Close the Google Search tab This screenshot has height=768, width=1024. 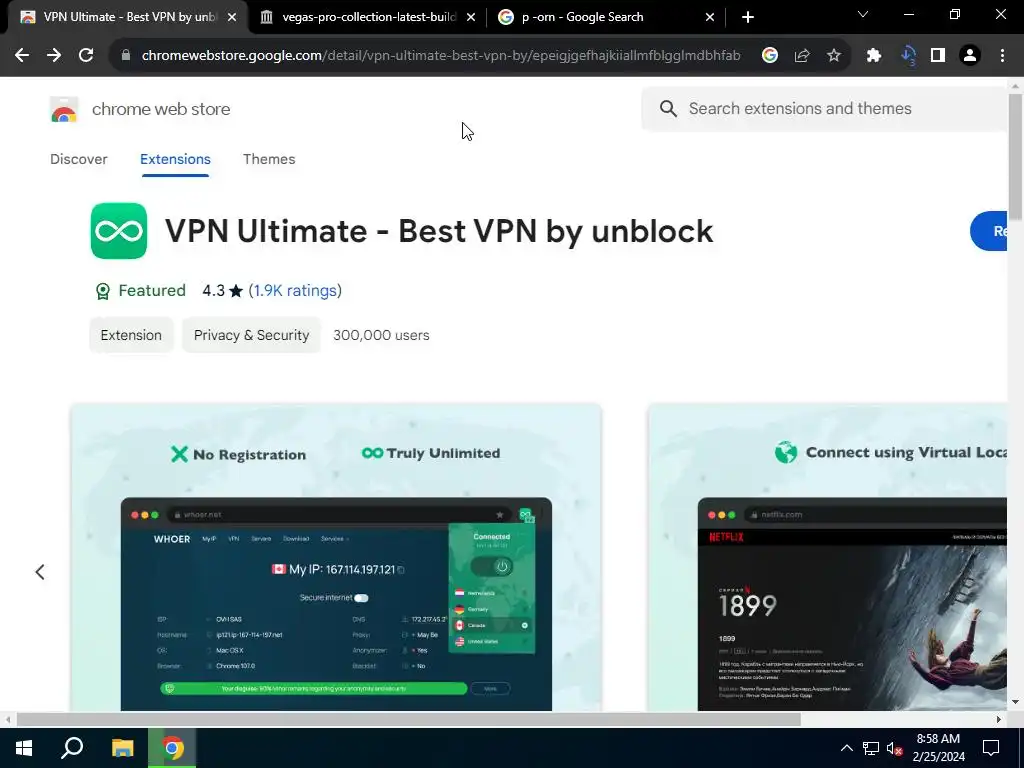coord(710,17)
